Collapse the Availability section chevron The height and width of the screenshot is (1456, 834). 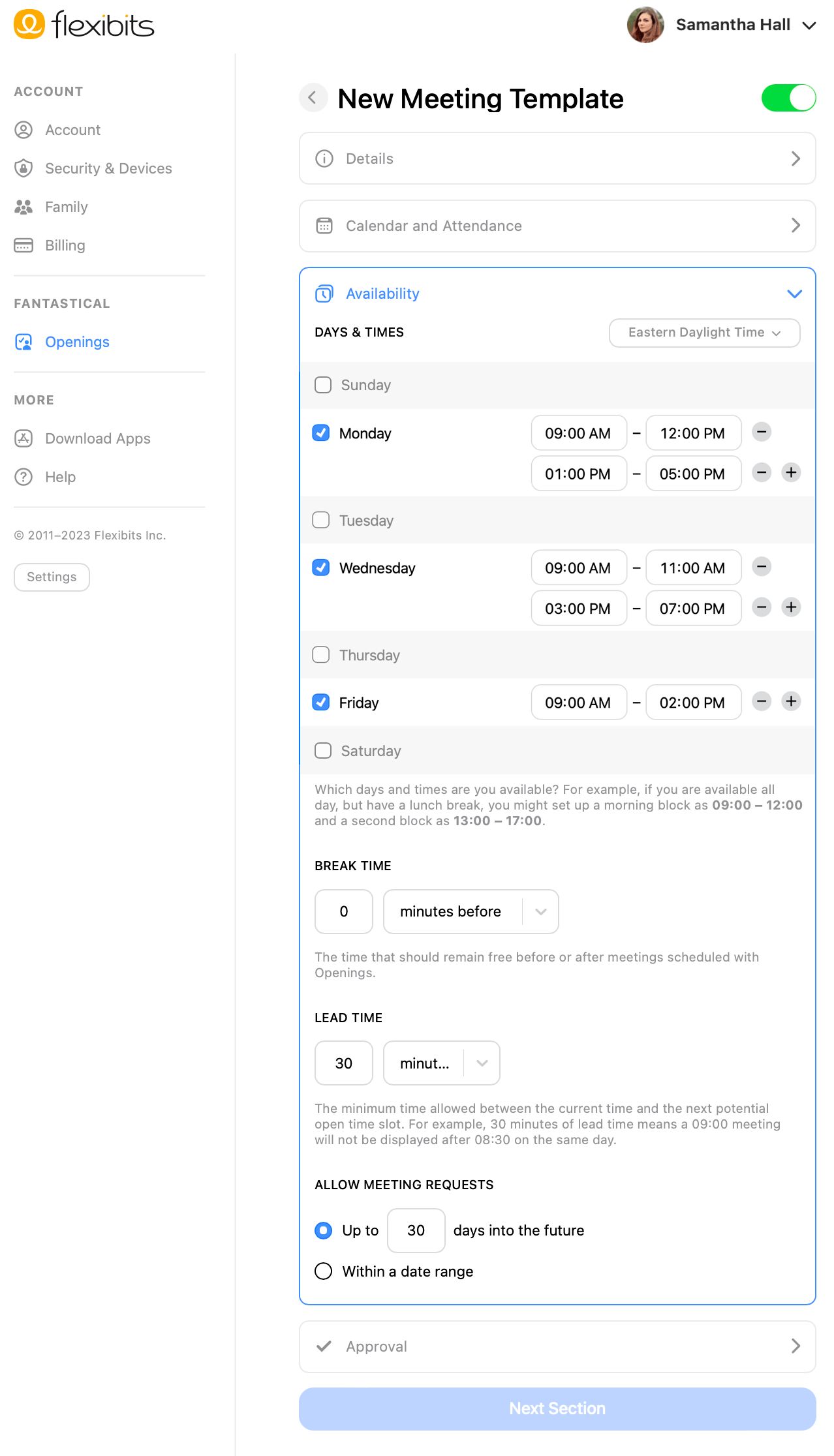coord(794,294)
